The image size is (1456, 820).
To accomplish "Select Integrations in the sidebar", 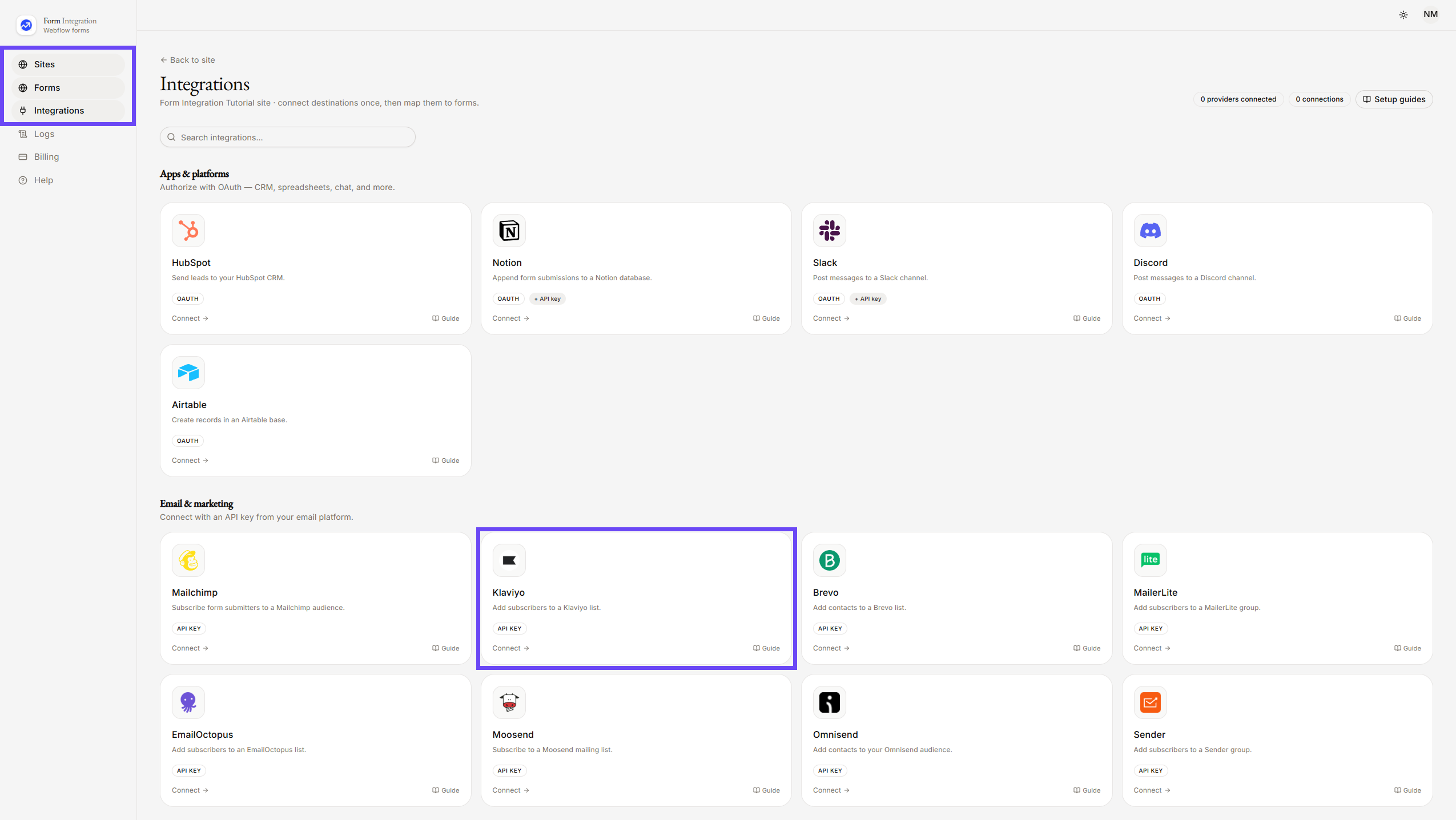I will (x=68, y=111).
